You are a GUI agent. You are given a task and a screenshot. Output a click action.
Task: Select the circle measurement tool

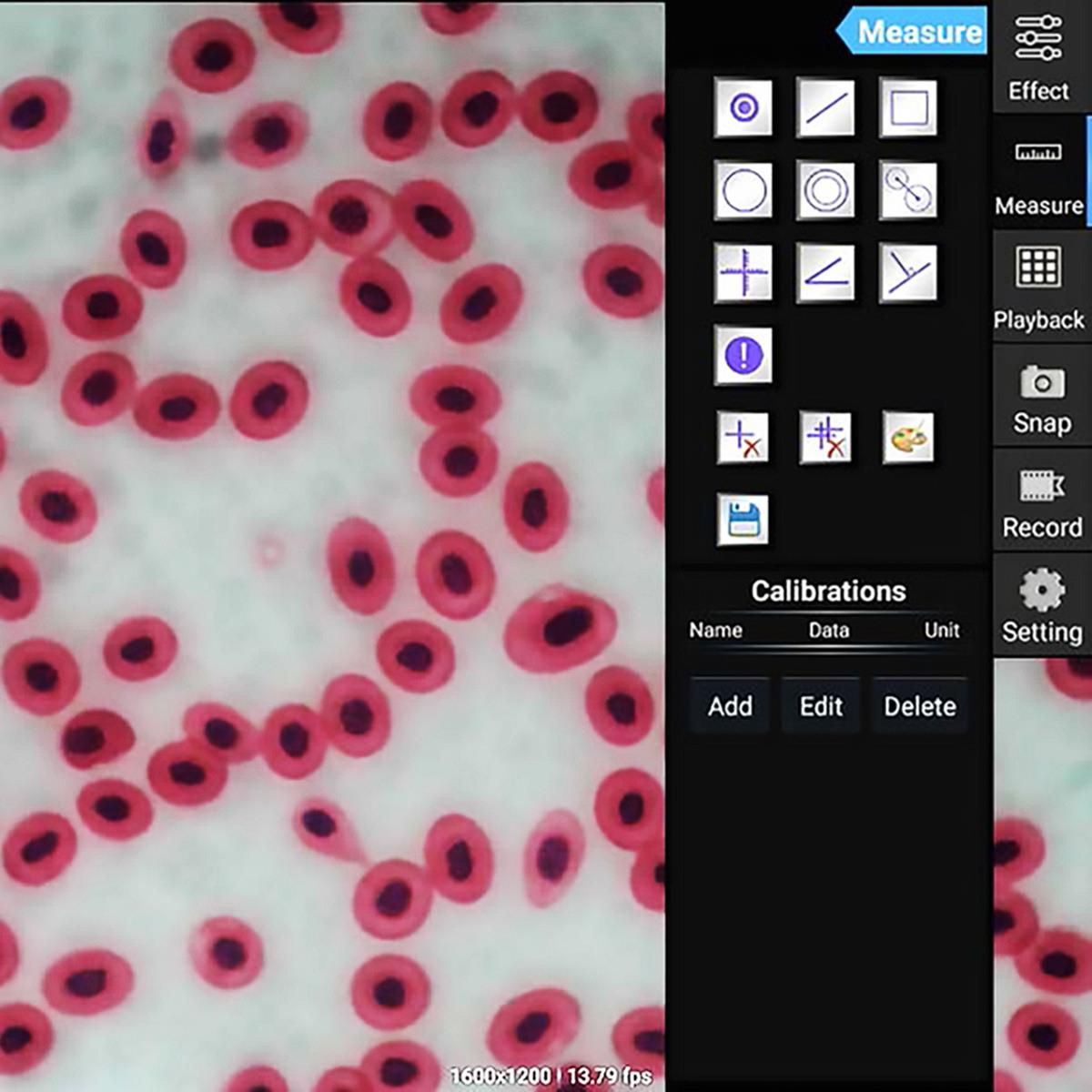tap(743, 191)
